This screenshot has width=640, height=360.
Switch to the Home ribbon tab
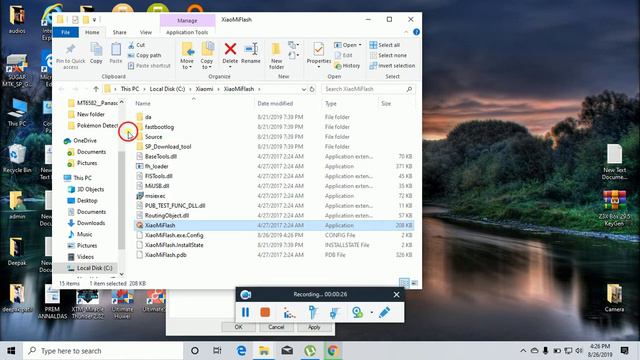pyautogui.click(x=92, y=32)
